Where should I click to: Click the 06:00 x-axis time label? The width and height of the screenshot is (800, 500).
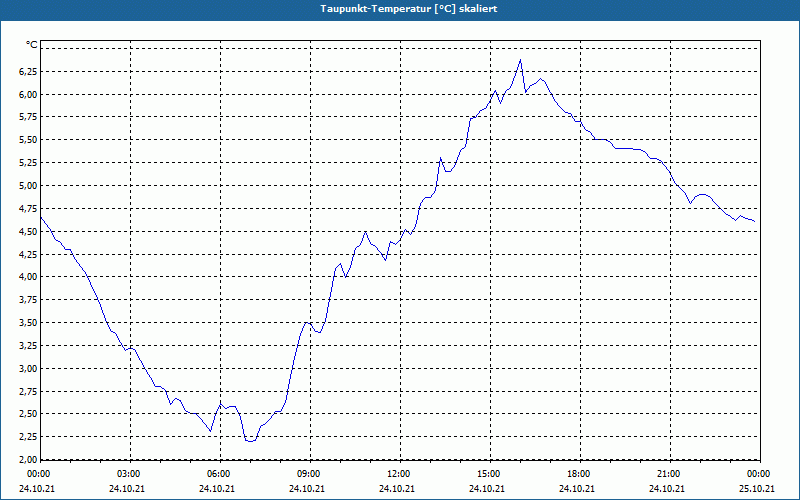tap(218, 474)
